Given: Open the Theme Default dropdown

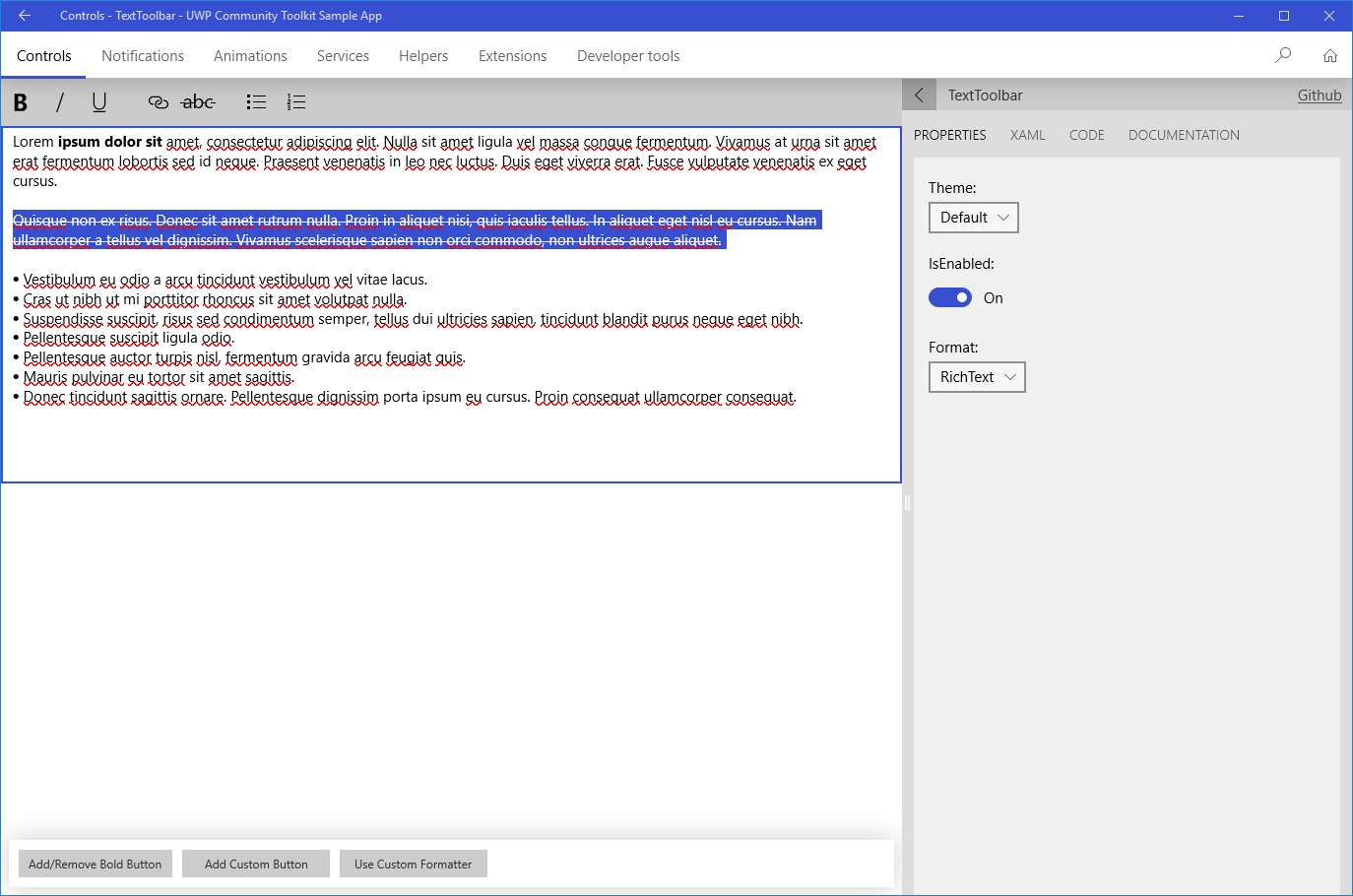Looking at the screenshot, I should [974, 218].
